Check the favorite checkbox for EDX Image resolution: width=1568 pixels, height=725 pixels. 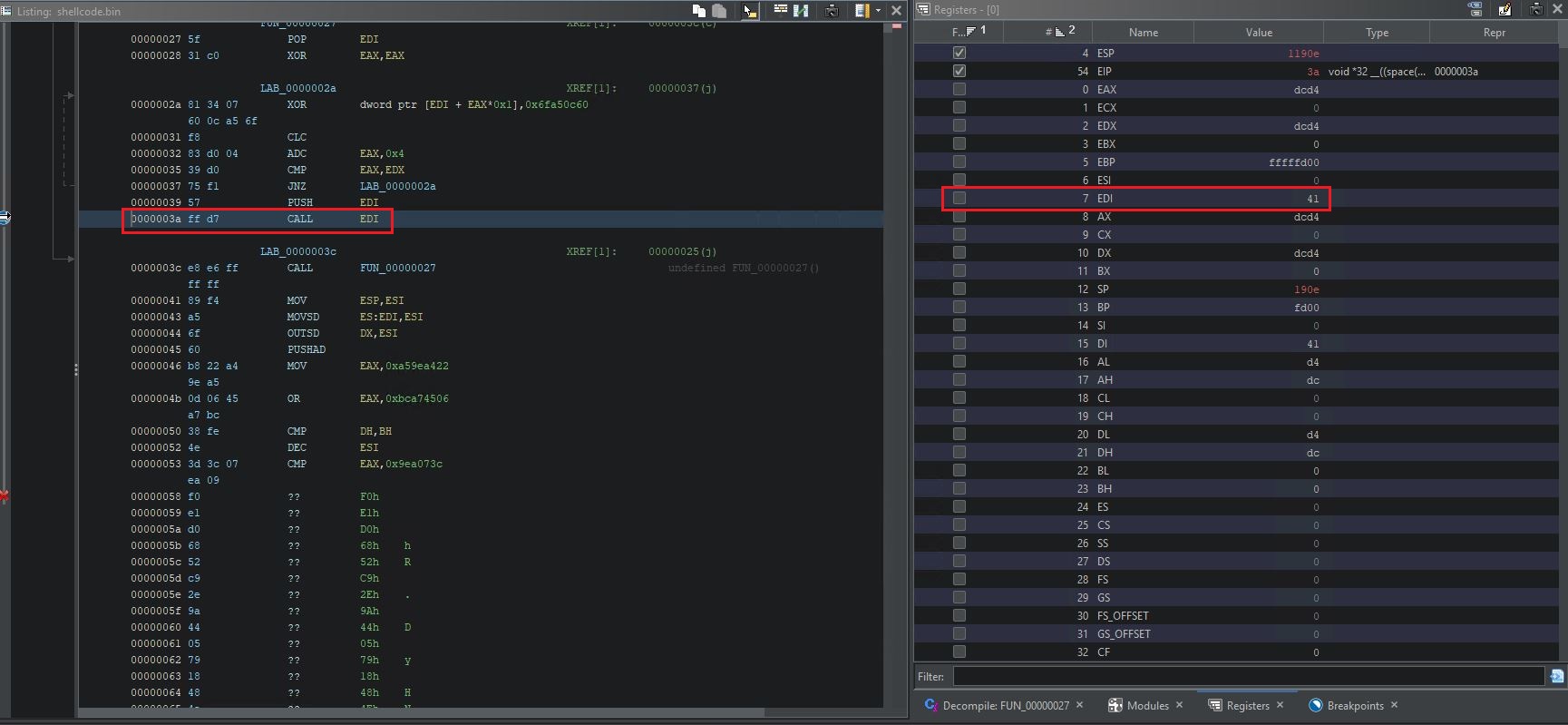tap(959, 125)
